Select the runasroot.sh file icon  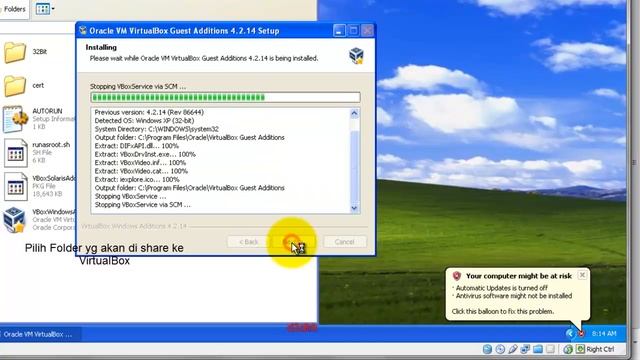[x=16, y=153]
